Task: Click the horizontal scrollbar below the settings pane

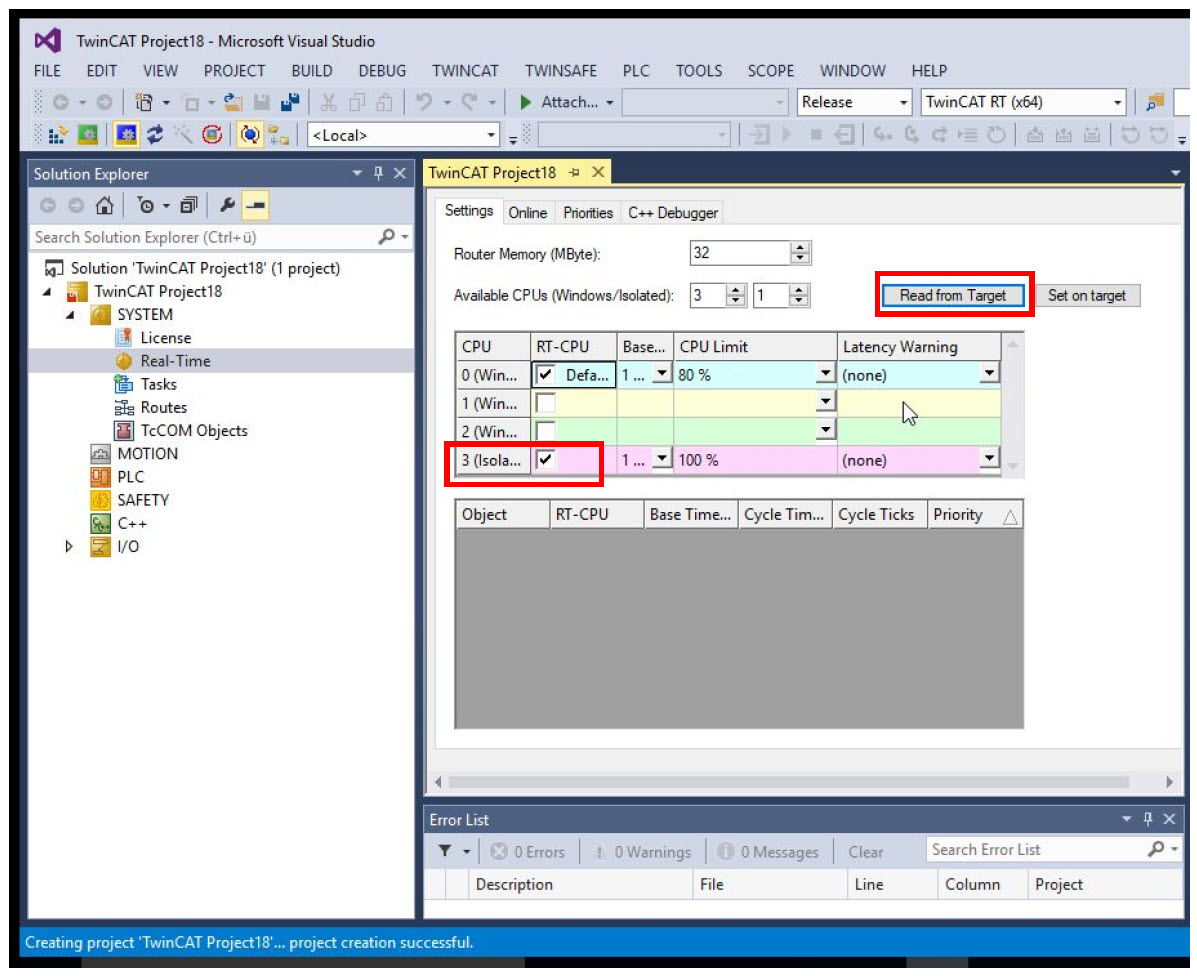Action: [788, 782]
